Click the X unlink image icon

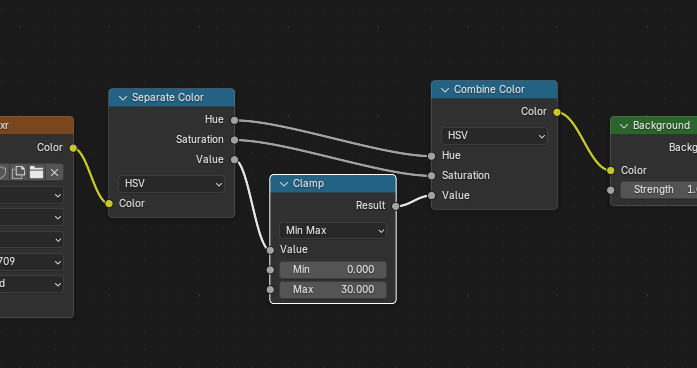(x=54, y=172)
